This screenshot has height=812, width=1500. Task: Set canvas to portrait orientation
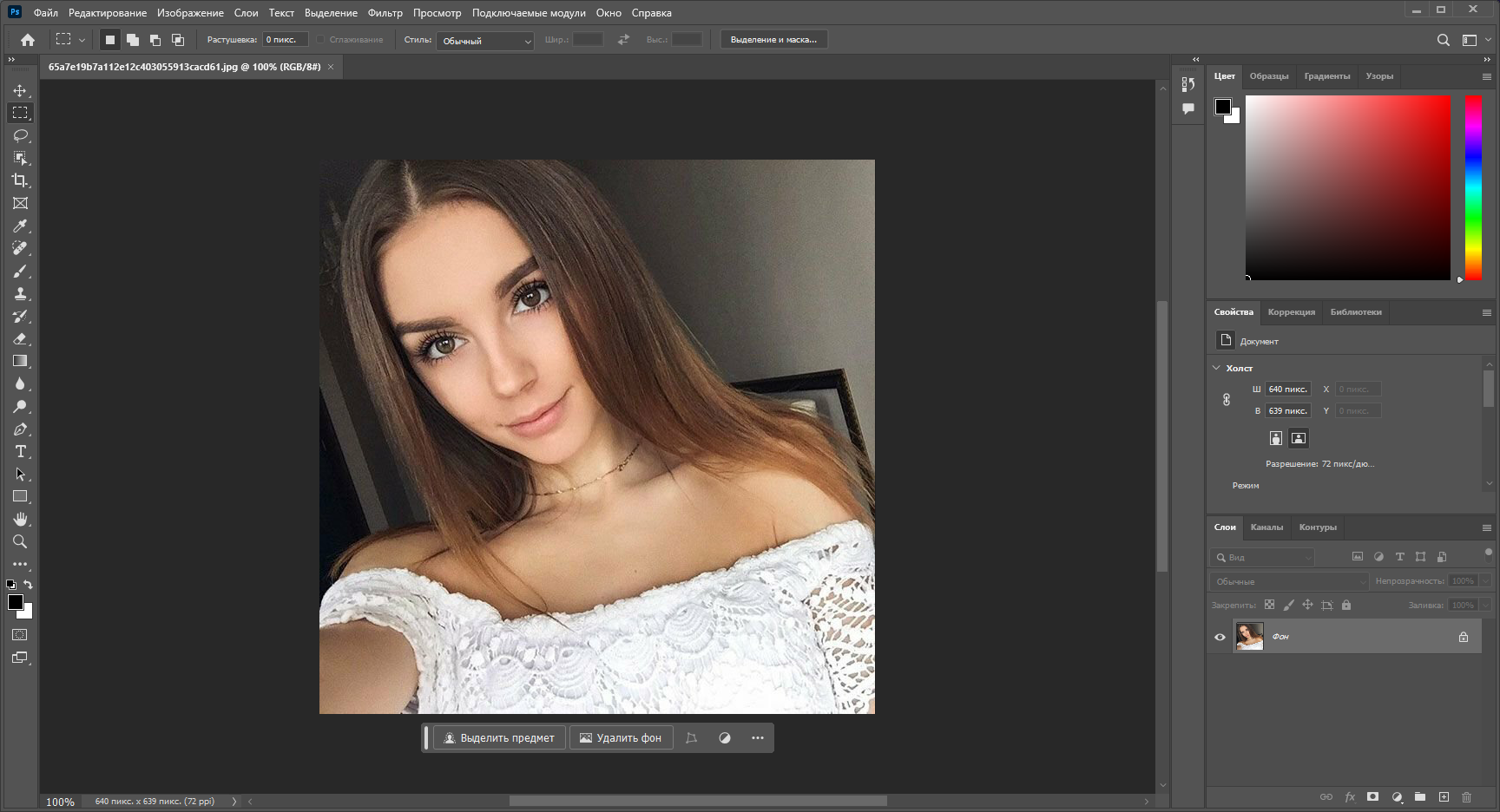pos(1276,438)
